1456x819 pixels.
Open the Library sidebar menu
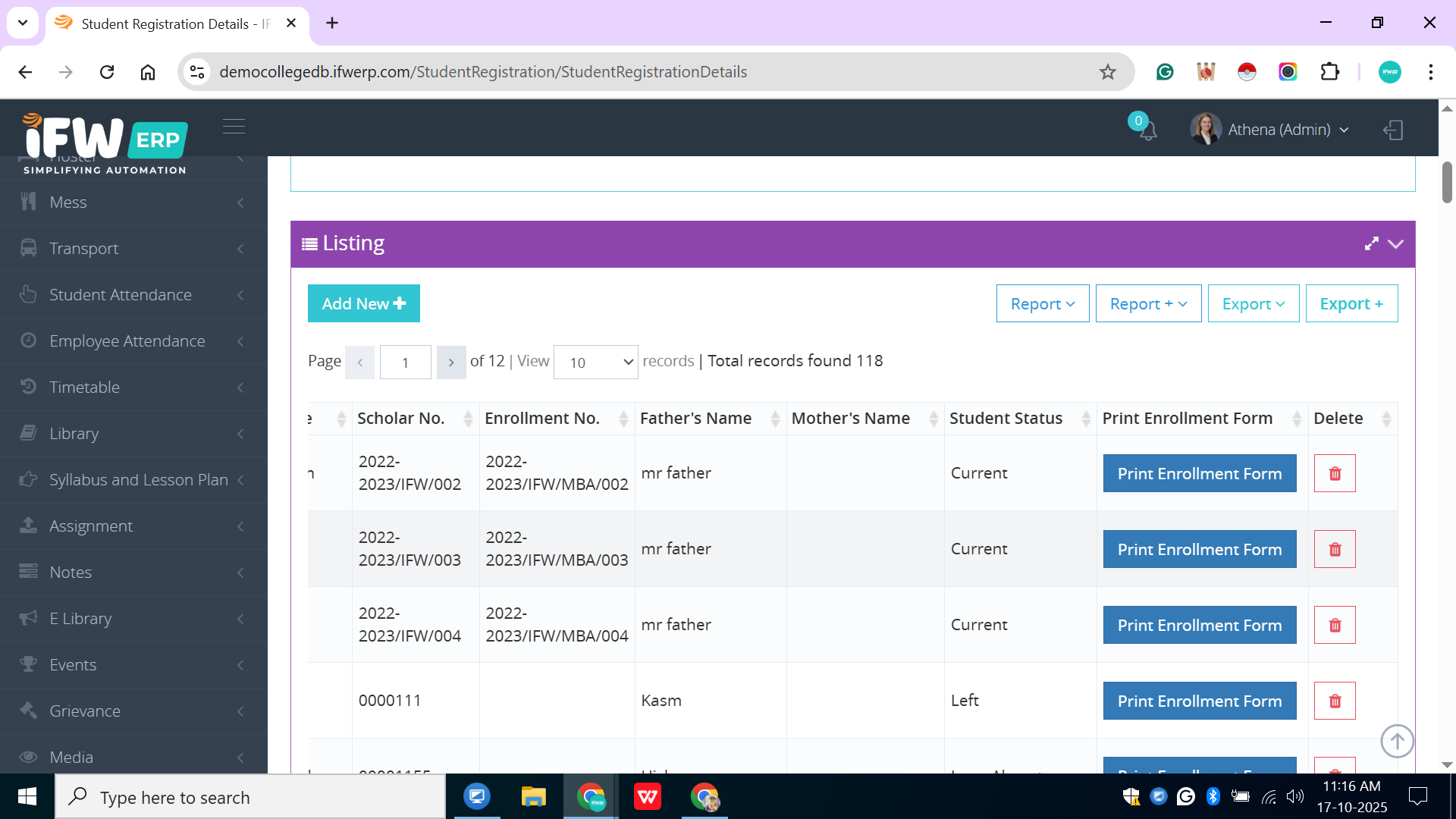tap(74, 434)
